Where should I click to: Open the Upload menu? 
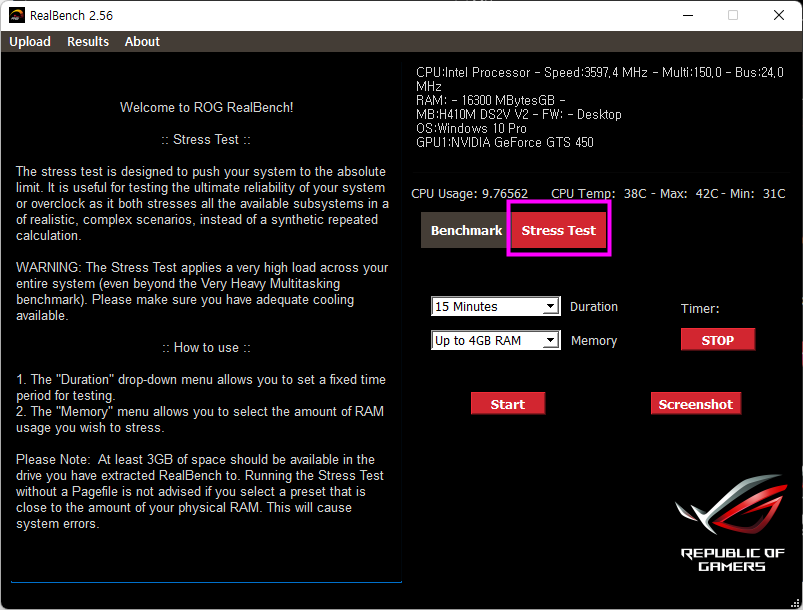(30, 41)
